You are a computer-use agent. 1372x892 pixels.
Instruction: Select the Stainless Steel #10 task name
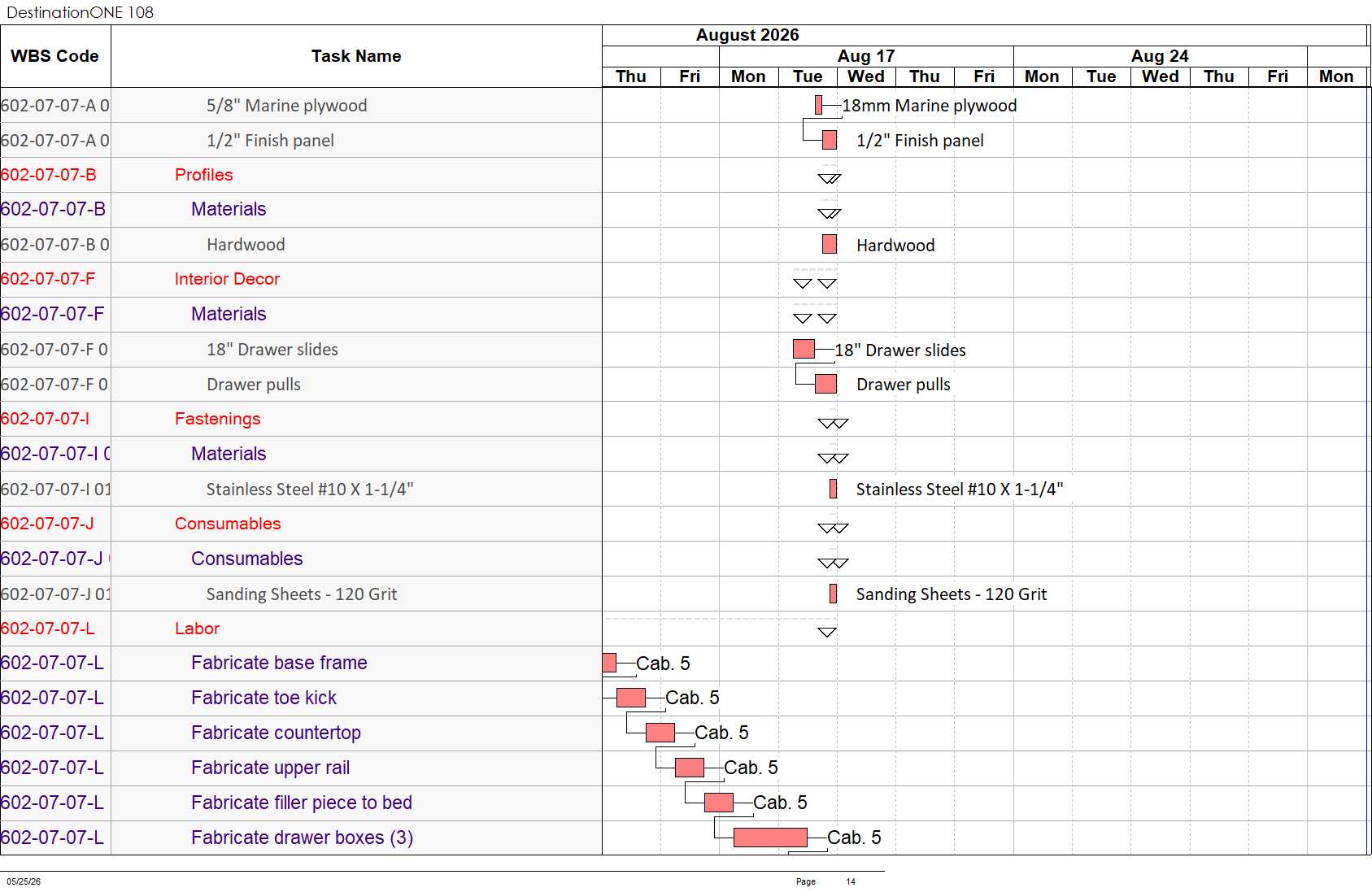click(310, 490)
